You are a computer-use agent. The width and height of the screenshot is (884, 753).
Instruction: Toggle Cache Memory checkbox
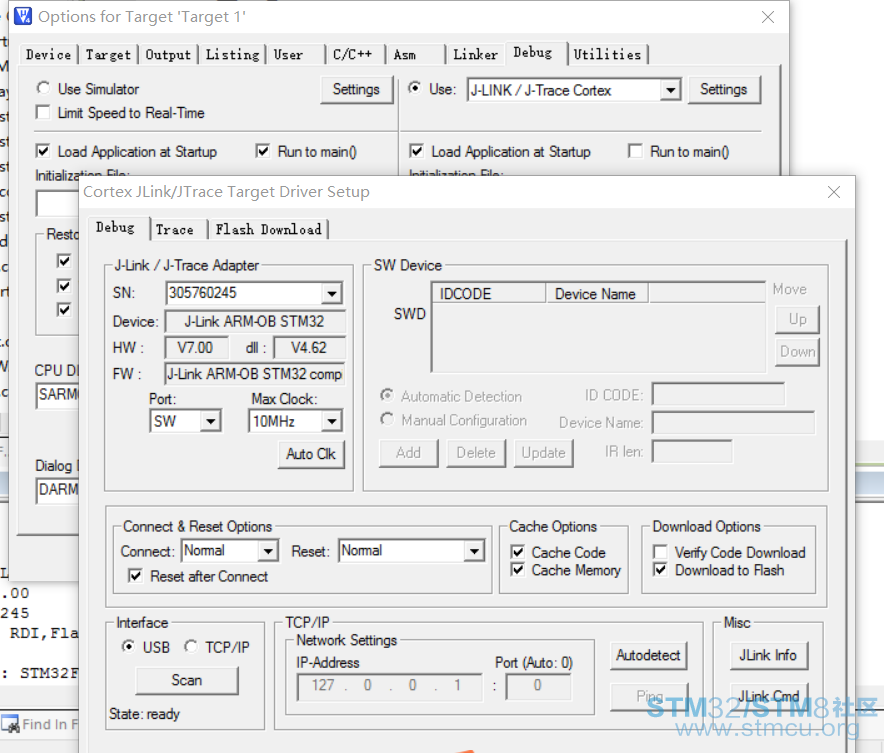pyautogui.click(x=518, y=570)
